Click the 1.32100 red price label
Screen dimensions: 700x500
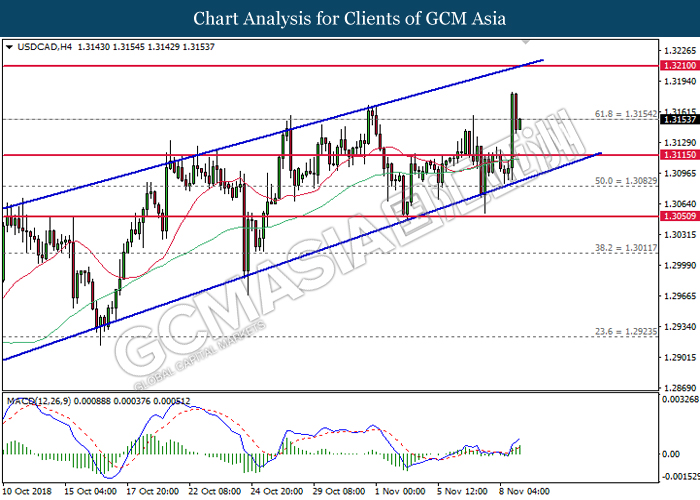679,66
